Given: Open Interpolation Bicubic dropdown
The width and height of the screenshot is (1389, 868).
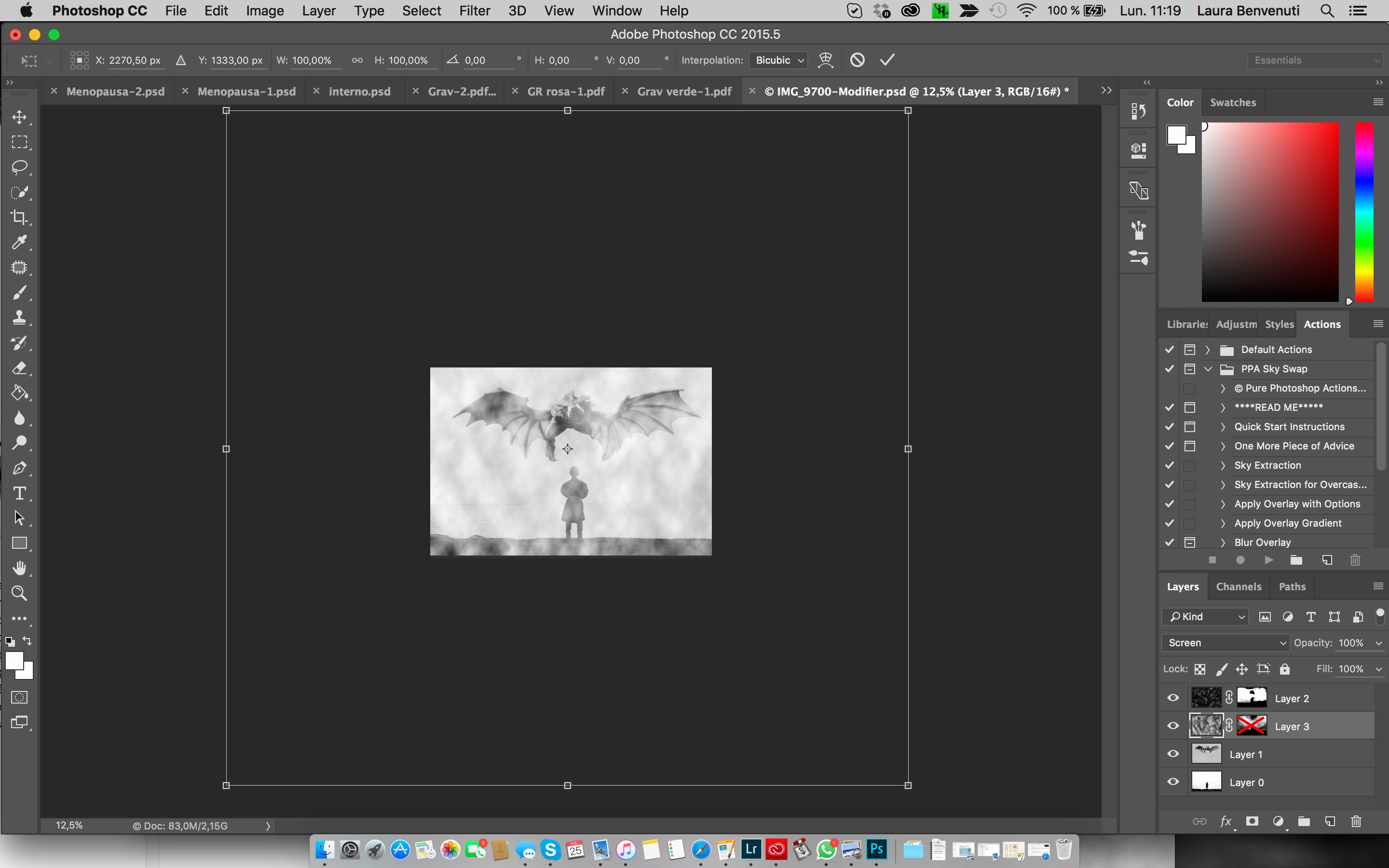Looking at the screenshot, I should (x=779, y=60).
